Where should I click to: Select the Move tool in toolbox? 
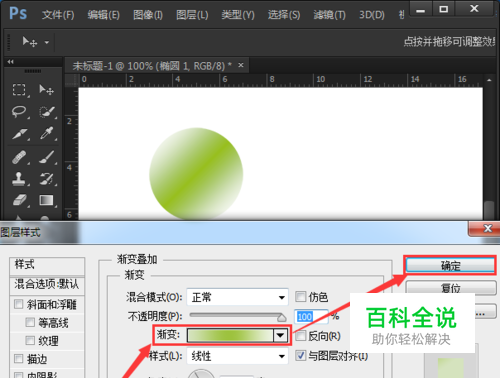[46, 90]
